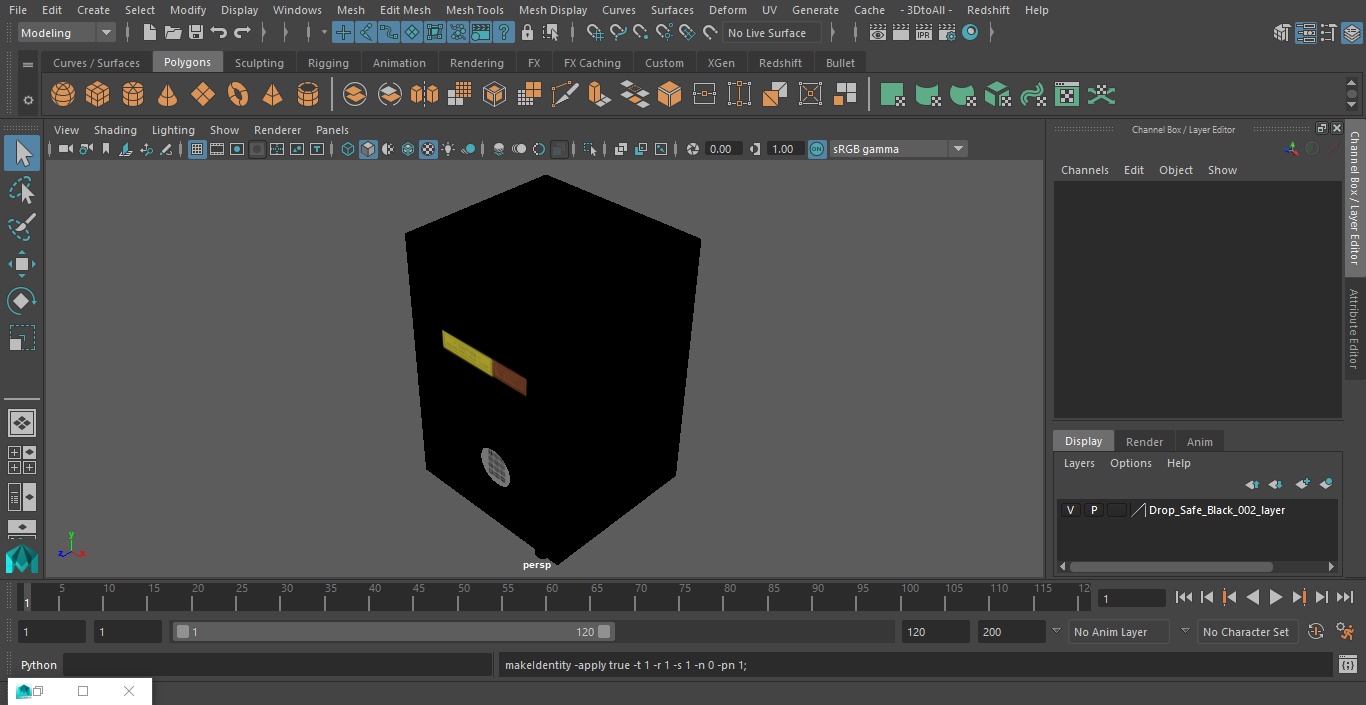Click the Extrude shelf icon

[x=599, y=95]
